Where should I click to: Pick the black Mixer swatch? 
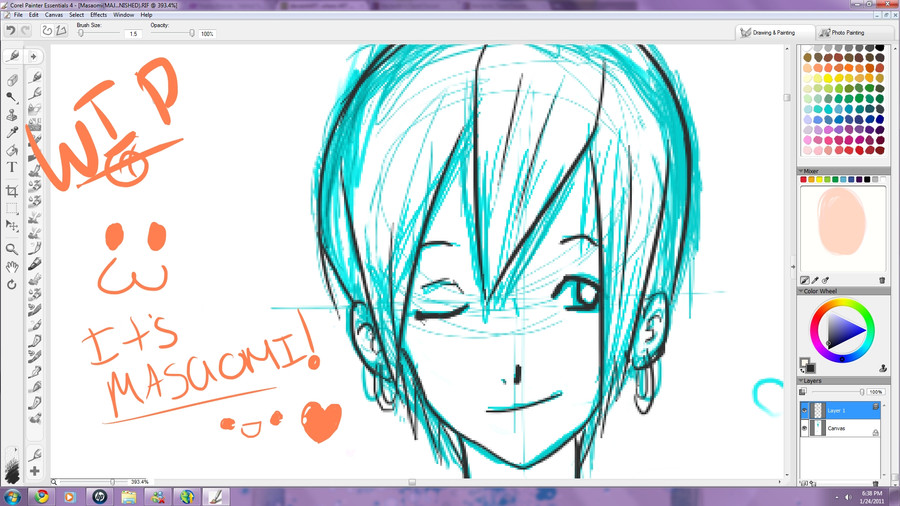click(867, 180)
